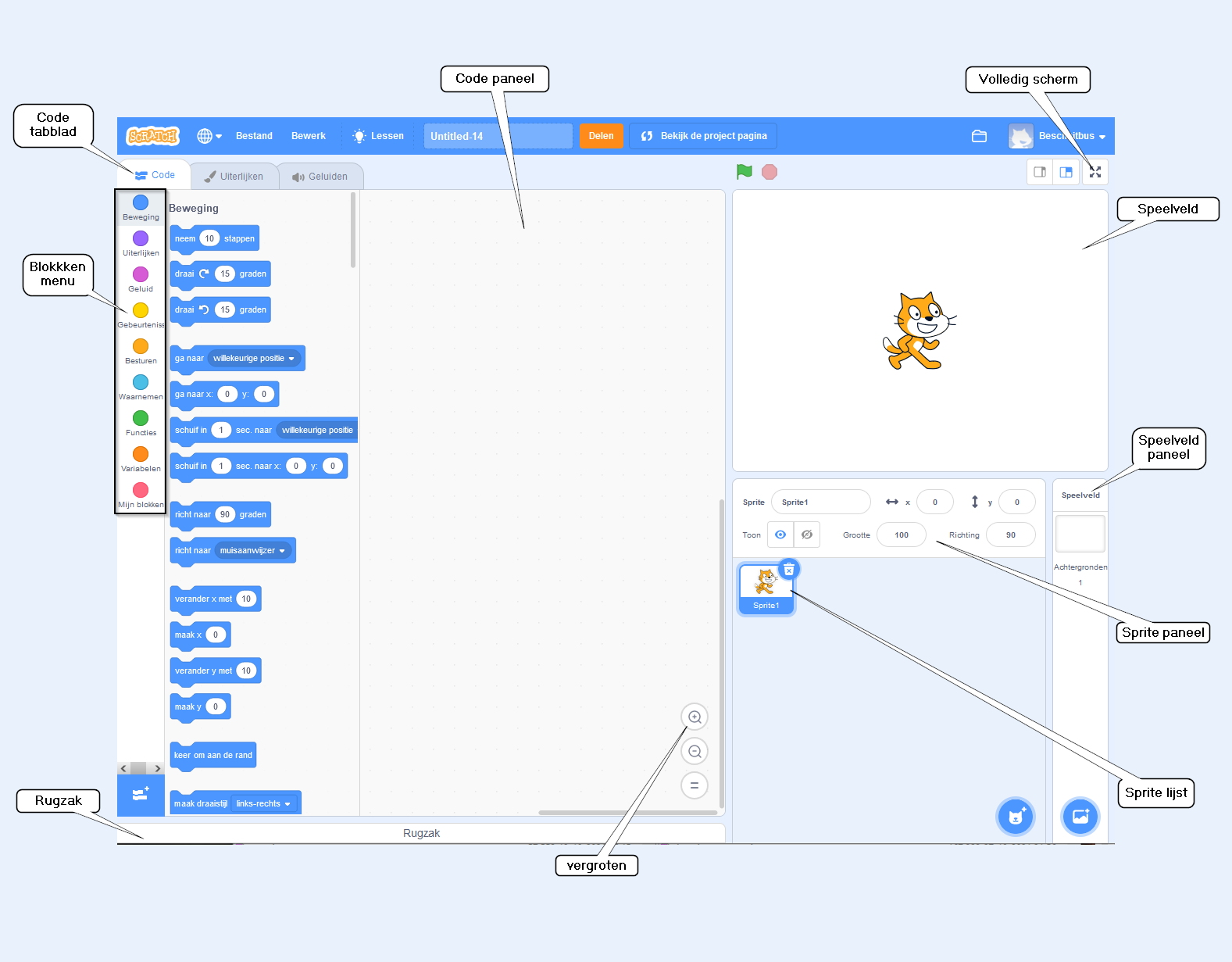The width and height of the screenshot is (1232, 962).
Task: Open the Bestand menu
Action: 254,136
